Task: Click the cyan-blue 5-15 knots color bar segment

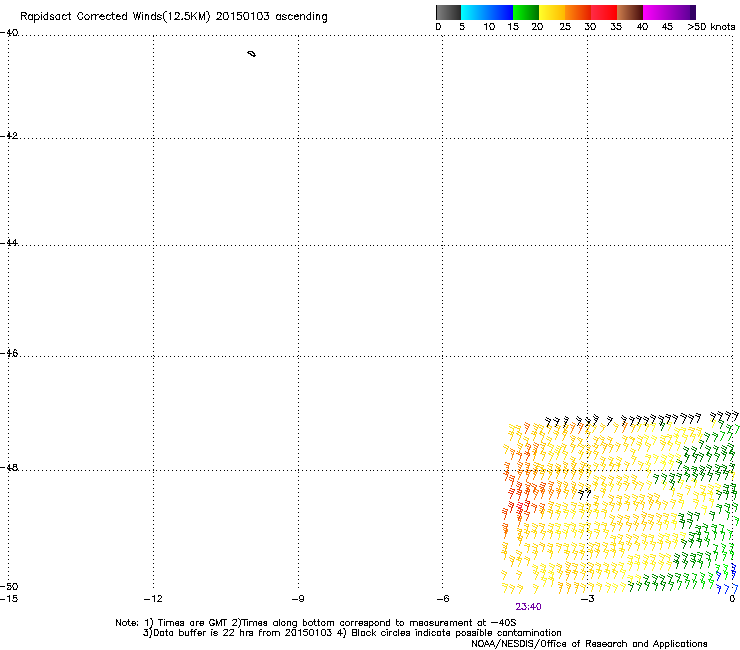Action: click(x=487, y=12)
